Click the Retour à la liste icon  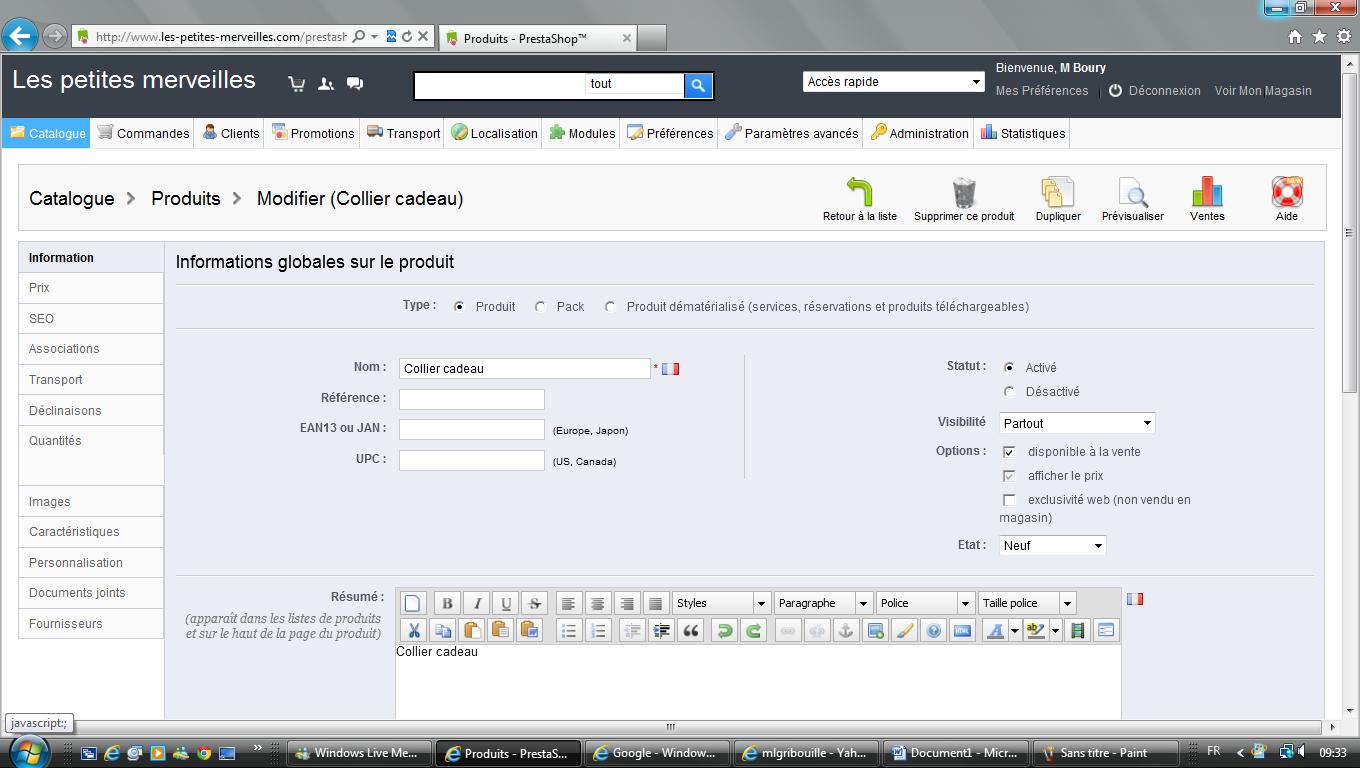tap(859, 192)
